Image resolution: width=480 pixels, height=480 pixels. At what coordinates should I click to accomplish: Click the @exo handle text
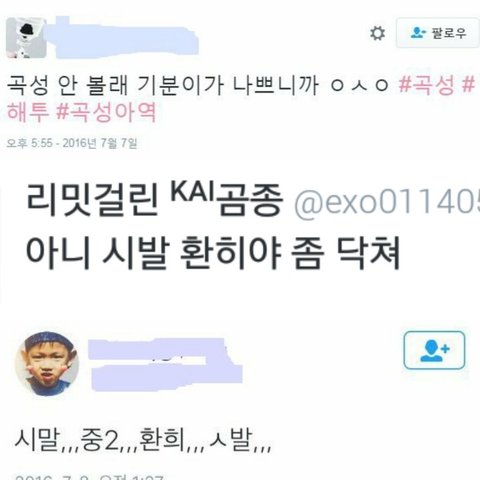pyautogui.click(x=387, y=202)
